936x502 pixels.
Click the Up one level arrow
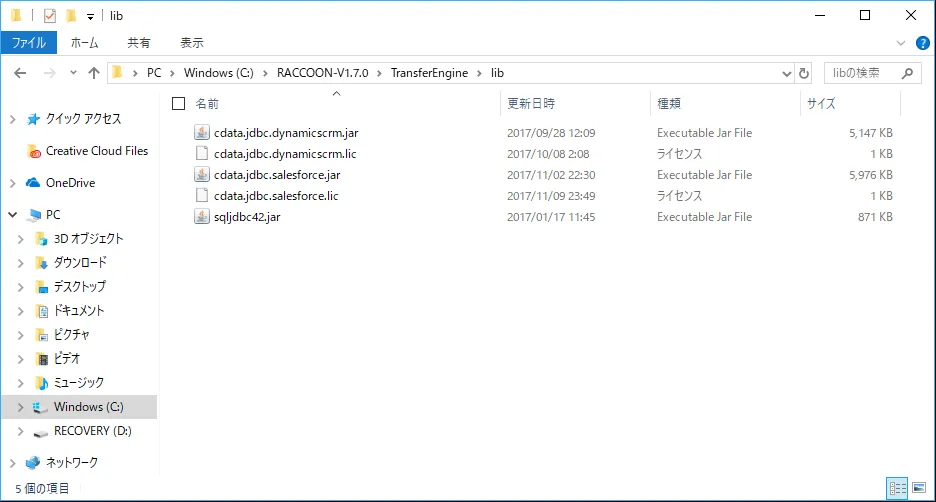(94, 73)
